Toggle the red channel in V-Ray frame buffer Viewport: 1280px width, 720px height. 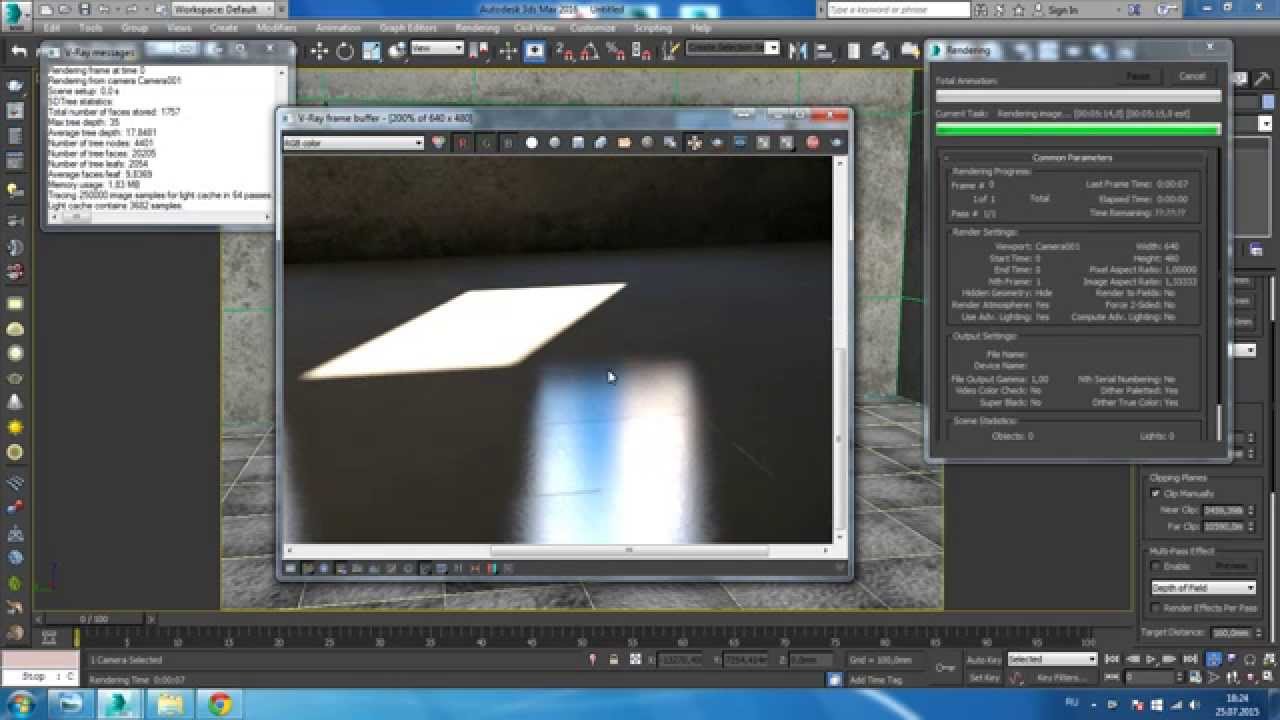[x=462, y=143]
